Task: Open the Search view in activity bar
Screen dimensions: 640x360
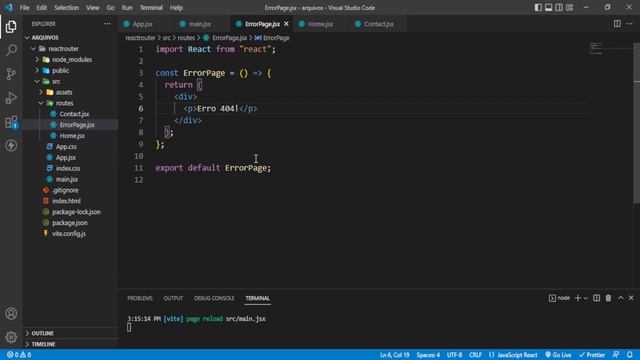Action: (11, 50)
